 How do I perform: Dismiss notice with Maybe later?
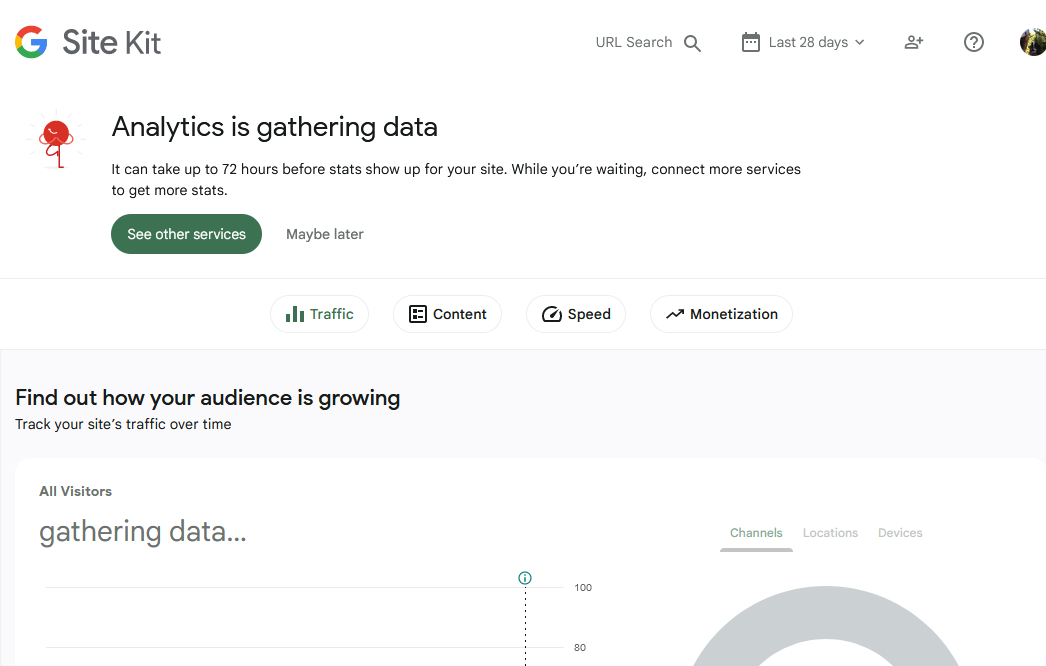(x=325, y=234)
